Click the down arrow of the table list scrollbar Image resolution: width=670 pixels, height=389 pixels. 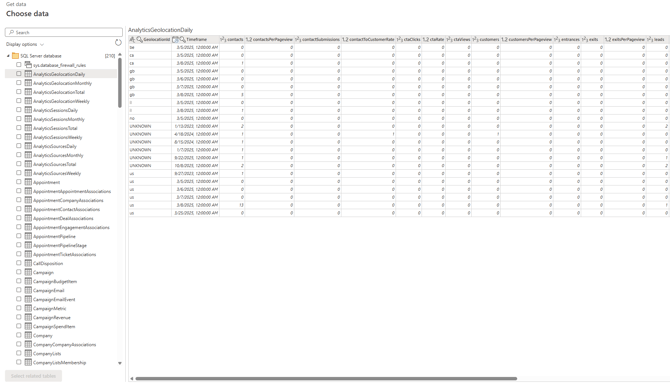120,363
